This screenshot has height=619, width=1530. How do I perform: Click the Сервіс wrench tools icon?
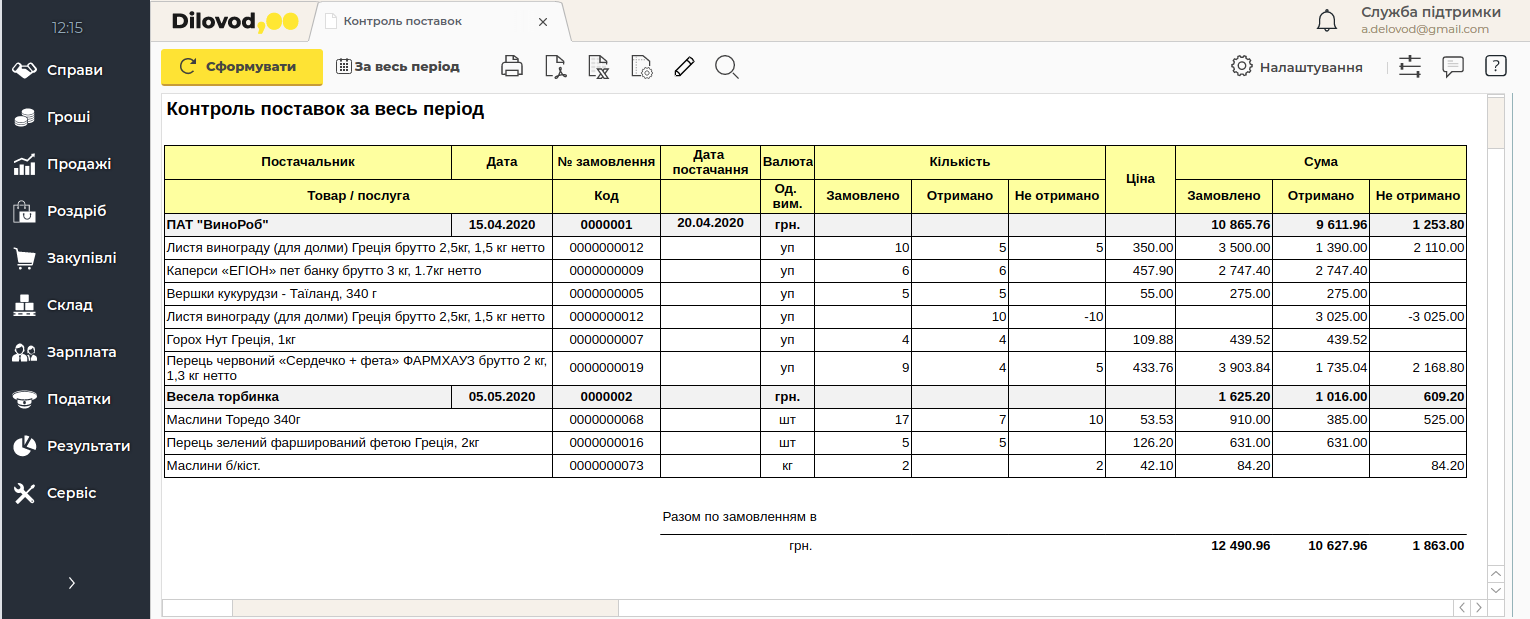pyautogui.click(x=25, y=493)
